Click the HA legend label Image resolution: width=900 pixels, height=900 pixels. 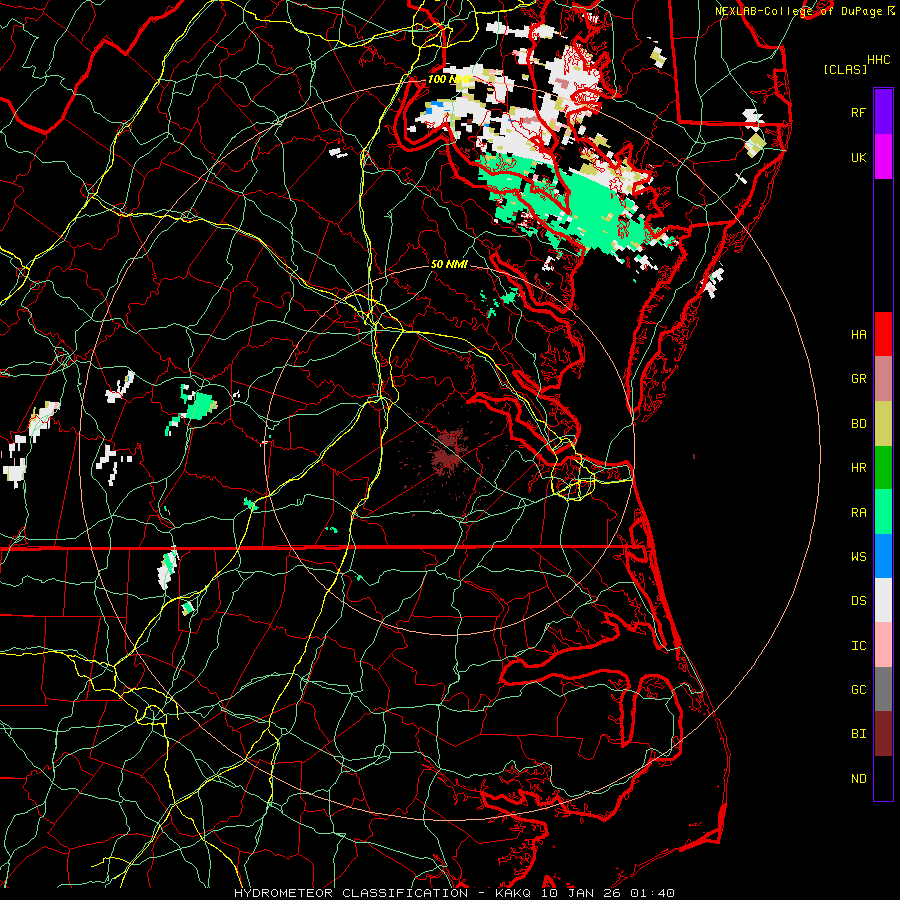858,335
